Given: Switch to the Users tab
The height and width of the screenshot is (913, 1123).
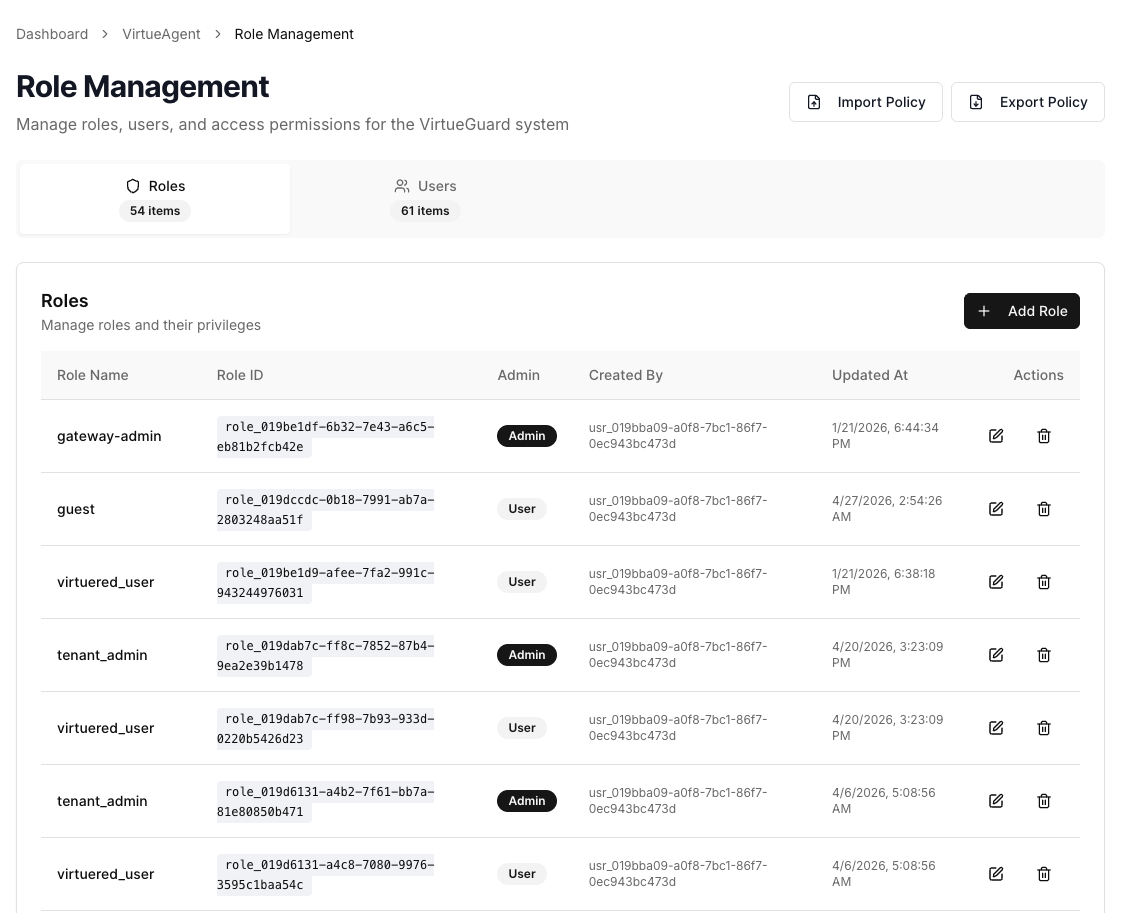Looking at the screenshot, I should tap(425, 198).
